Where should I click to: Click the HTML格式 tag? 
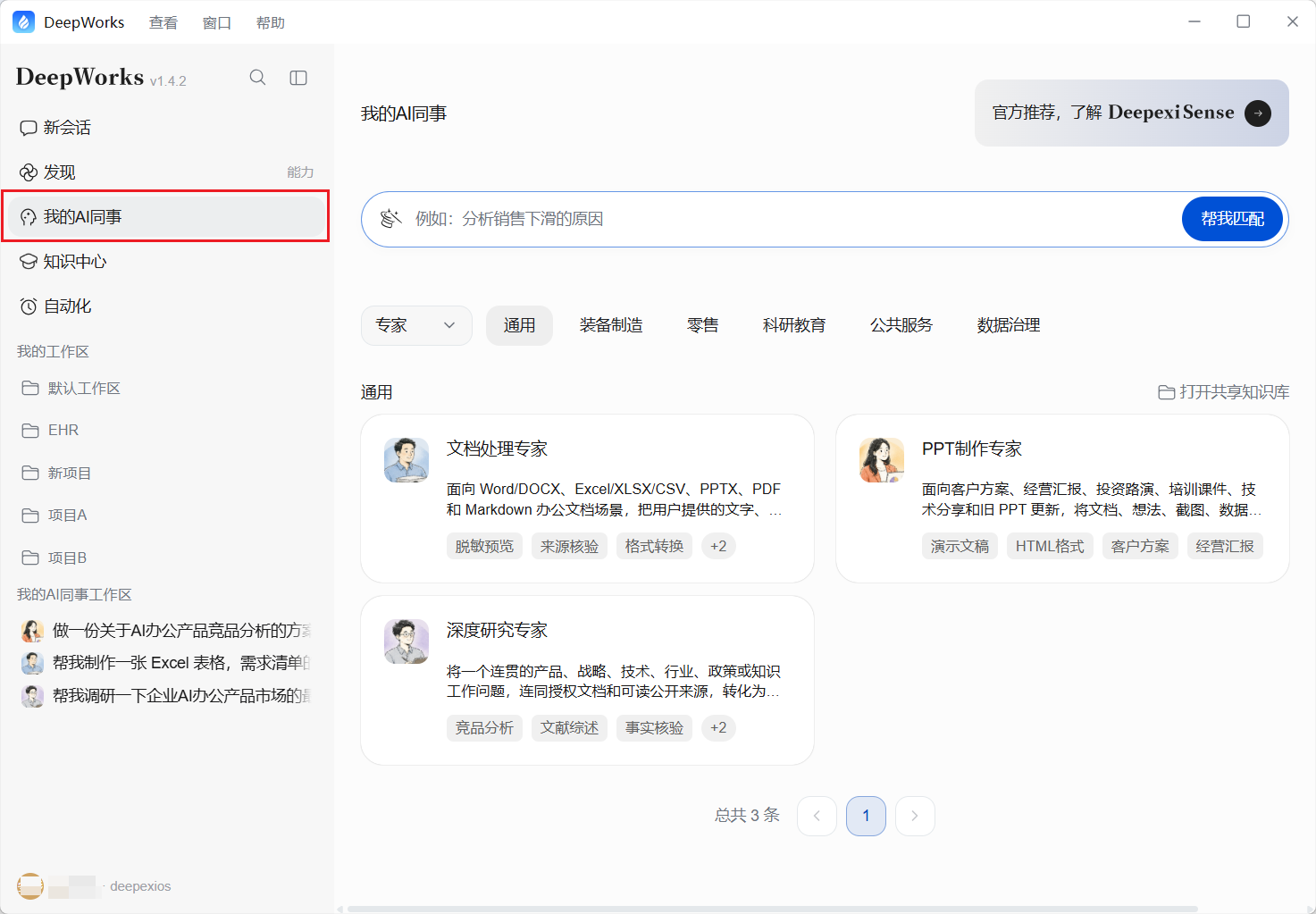click(x=1050, y=546)
